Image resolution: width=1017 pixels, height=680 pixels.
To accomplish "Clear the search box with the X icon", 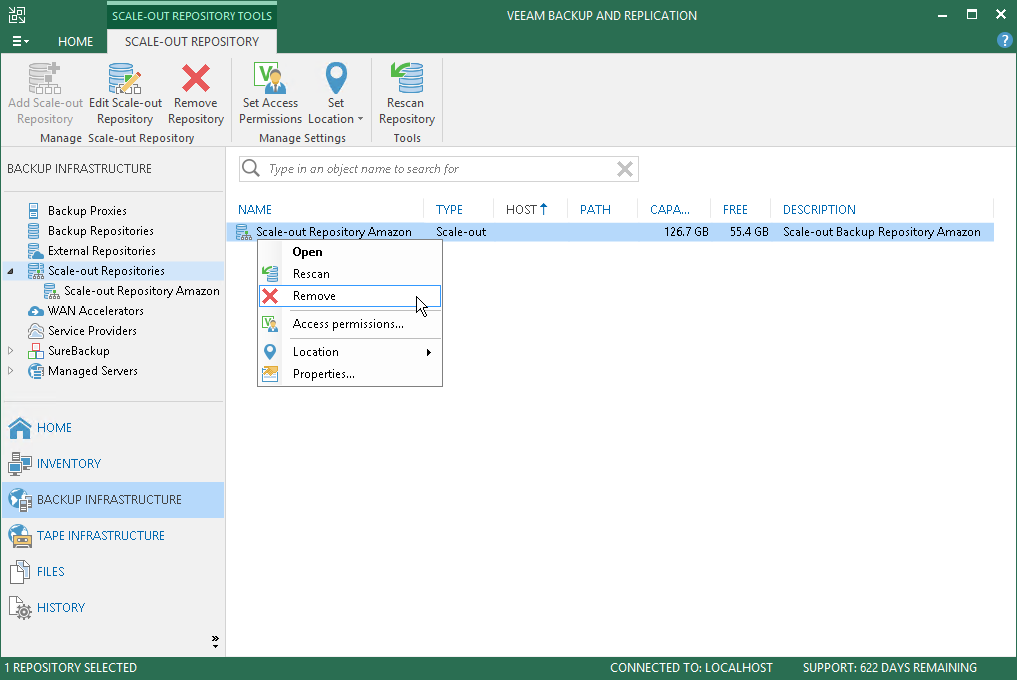I will click(625, 169).
